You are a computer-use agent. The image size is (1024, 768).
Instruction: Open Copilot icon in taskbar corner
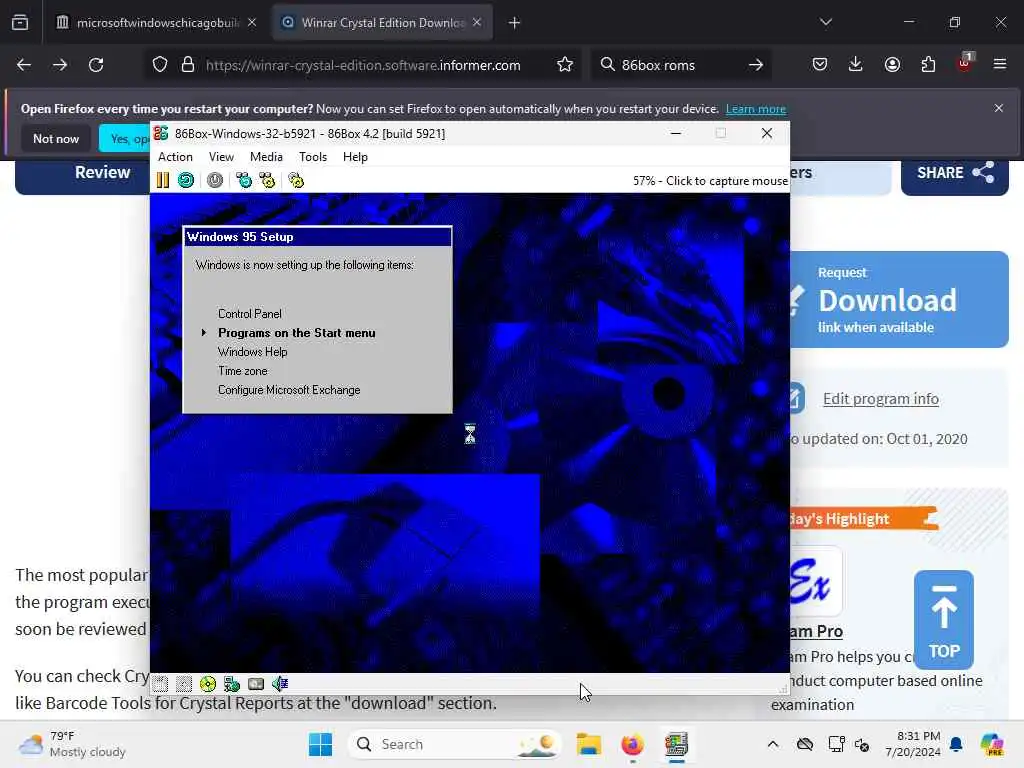pyautogui.click(x=992, y=744)
